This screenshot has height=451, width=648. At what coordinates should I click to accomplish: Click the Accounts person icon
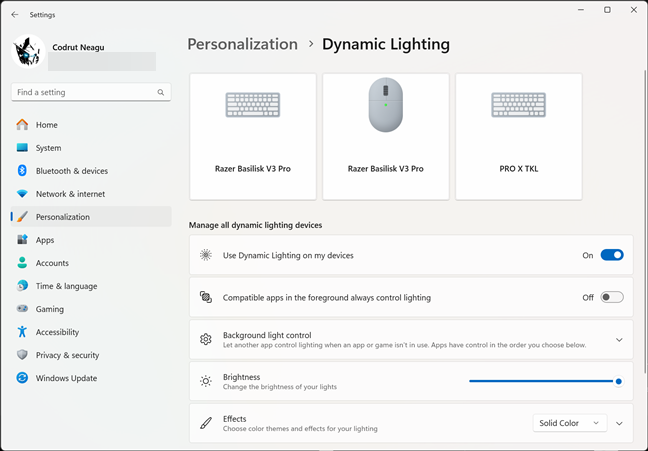pos(22,263)
